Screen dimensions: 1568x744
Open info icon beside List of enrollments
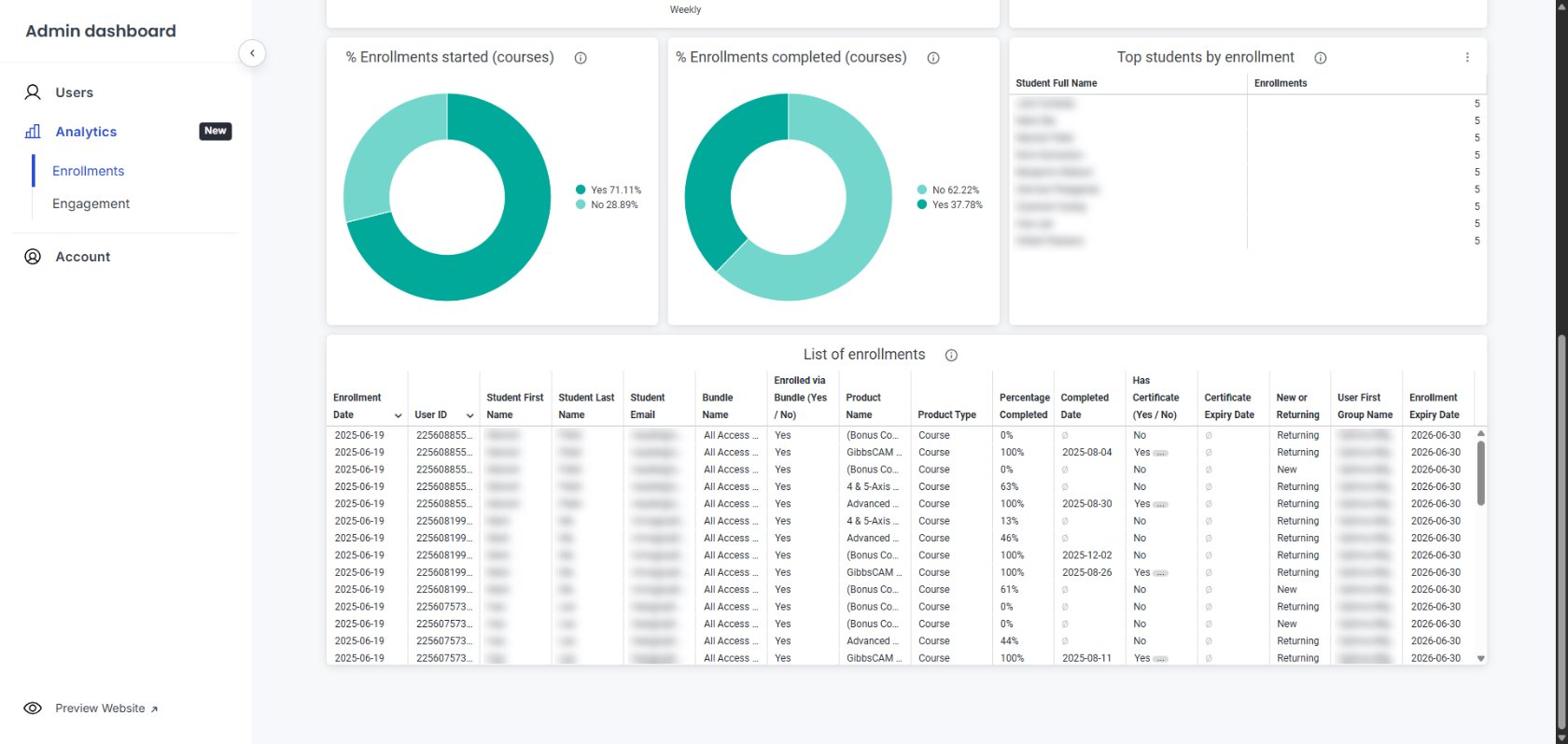[x=951, y=355]
